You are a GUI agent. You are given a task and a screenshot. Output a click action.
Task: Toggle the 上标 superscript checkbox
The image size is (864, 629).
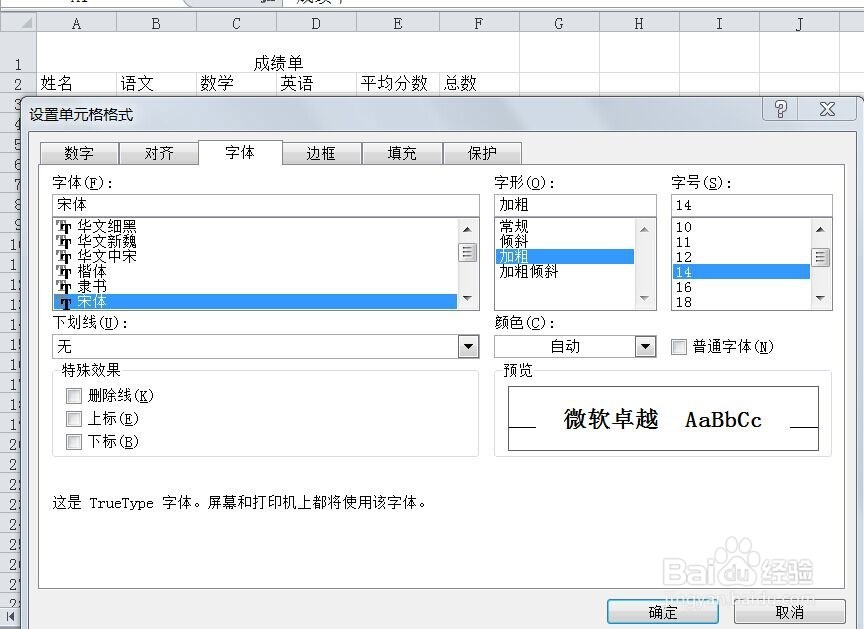coord(74,419)
